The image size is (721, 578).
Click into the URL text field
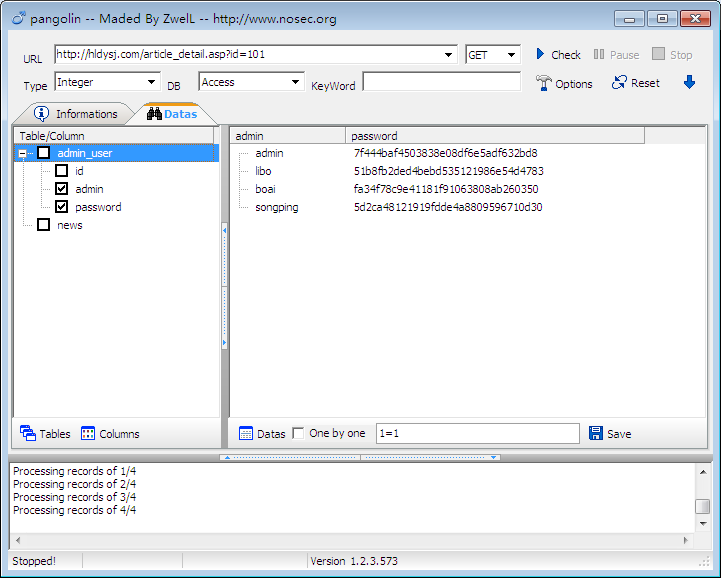pos(247,54)
